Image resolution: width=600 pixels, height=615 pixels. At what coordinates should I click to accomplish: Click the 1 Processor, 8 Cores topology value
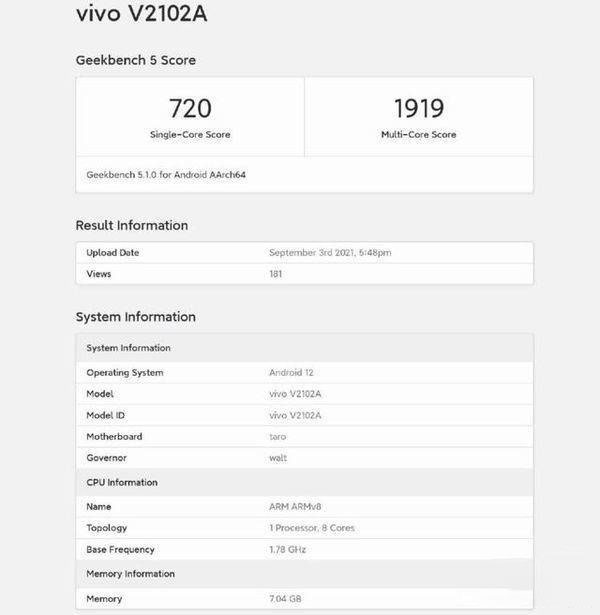pyautogui.click(x=312, y=528)
